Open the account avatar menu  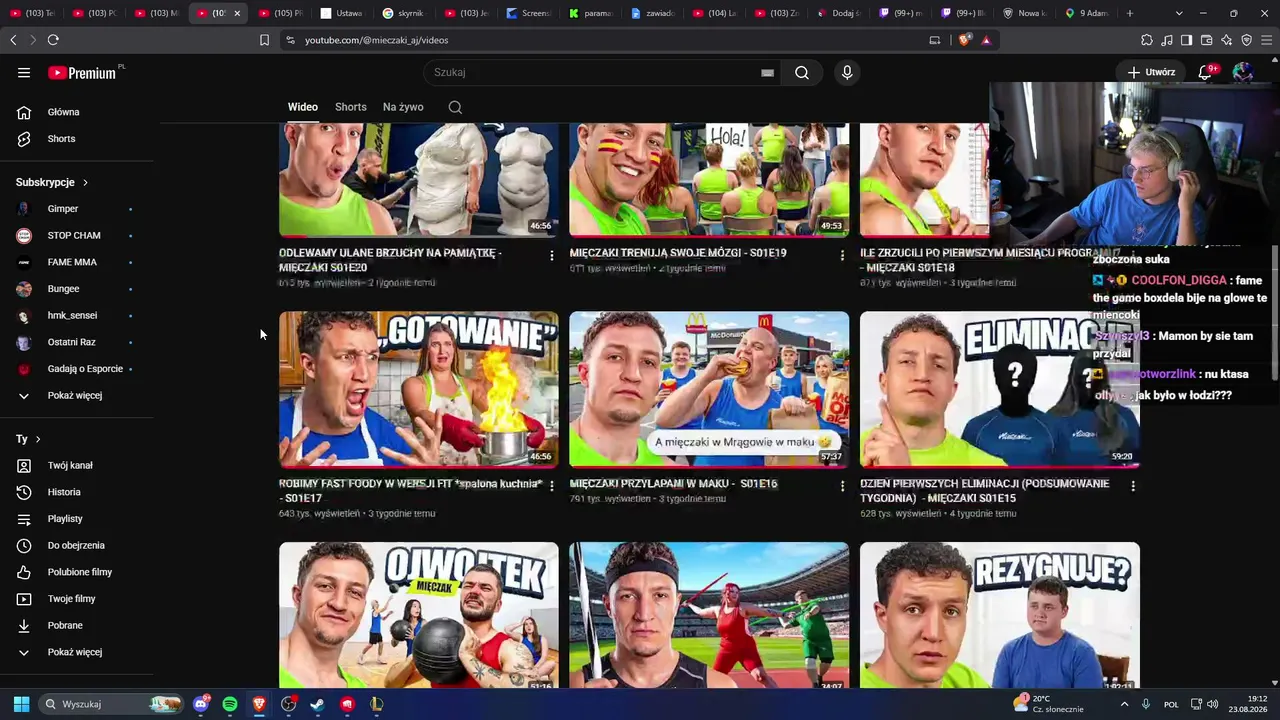pos(1243,72)
